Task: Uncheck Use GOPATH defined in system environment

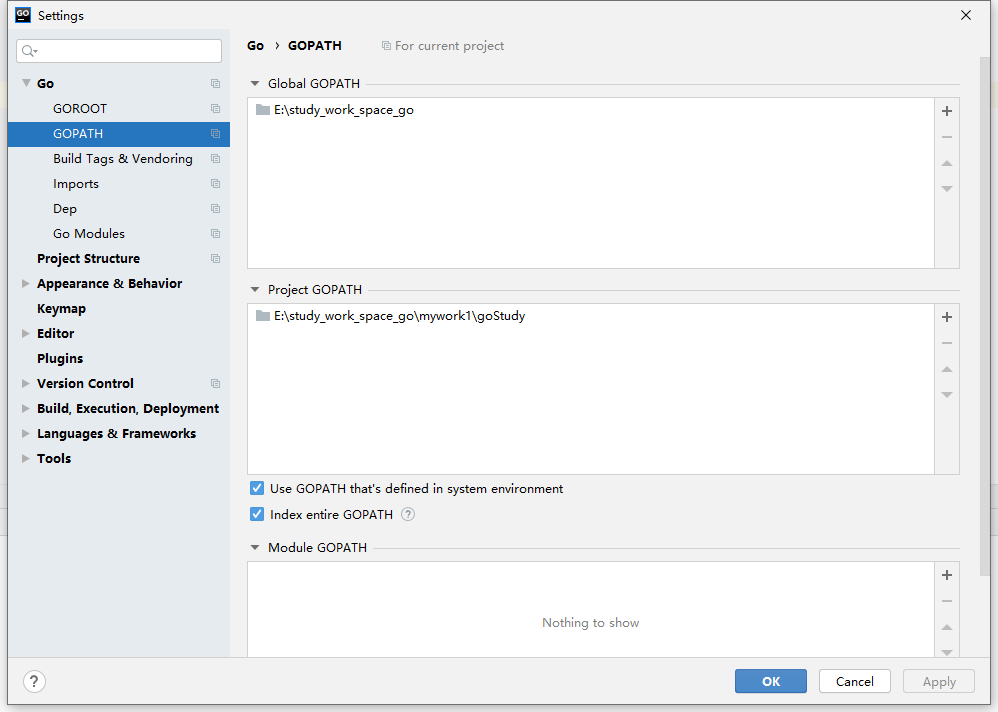Action: click(x=257, y=489)
